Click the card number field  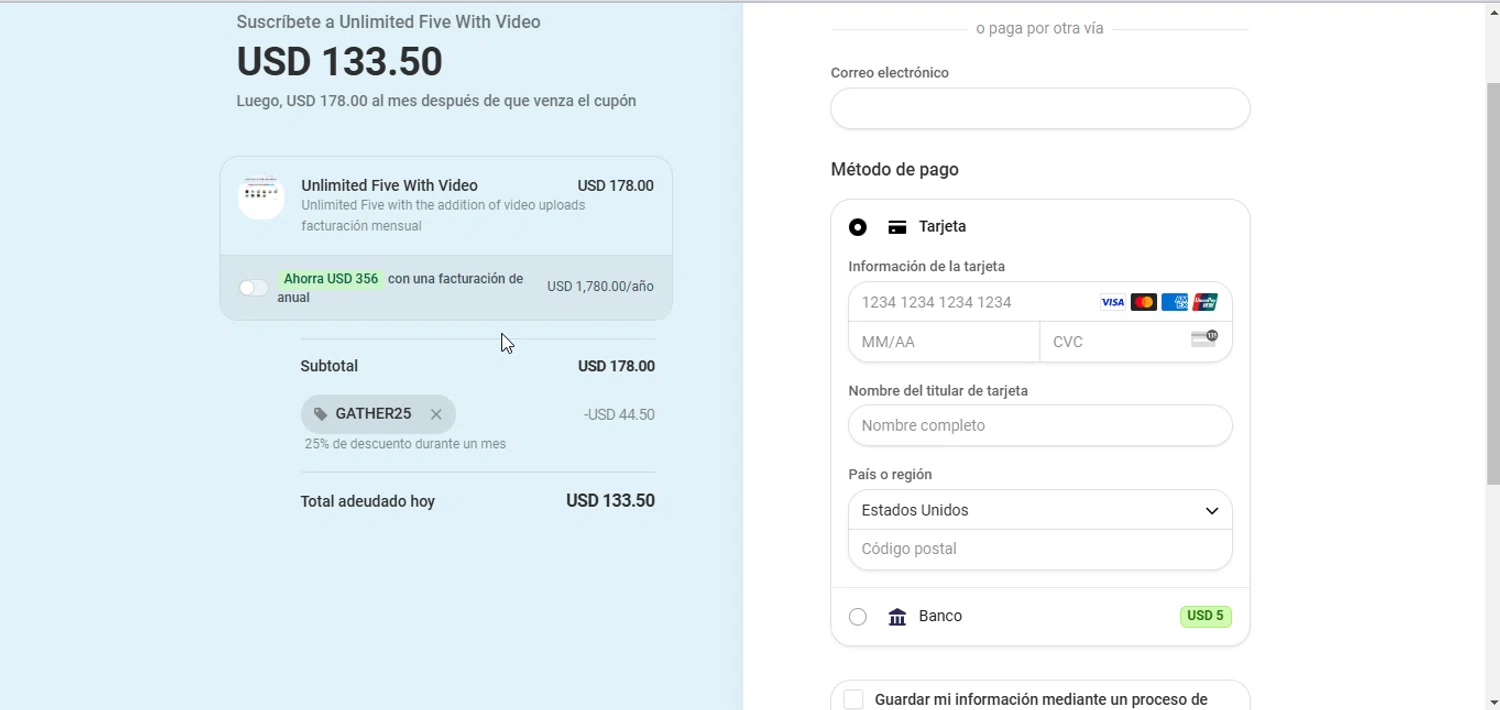pyautogui.click(x=1040, y=302)
